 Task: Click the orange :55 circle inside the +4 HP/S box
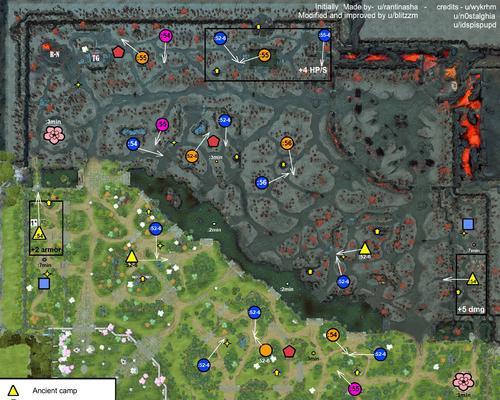[264, 55]
